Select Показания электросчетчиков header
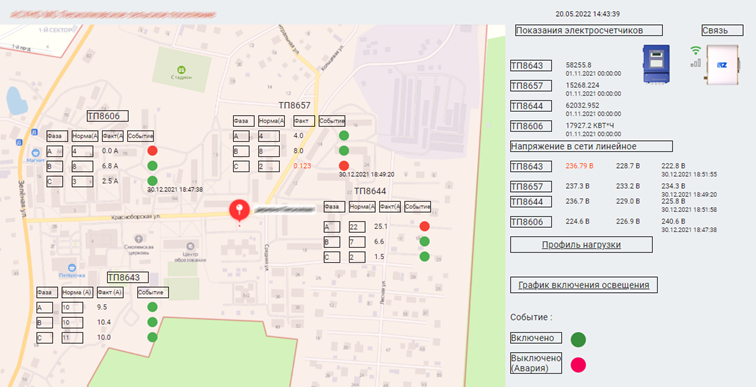Image resolution: width=756 pixels, height=387 pixels. point(589,30)
